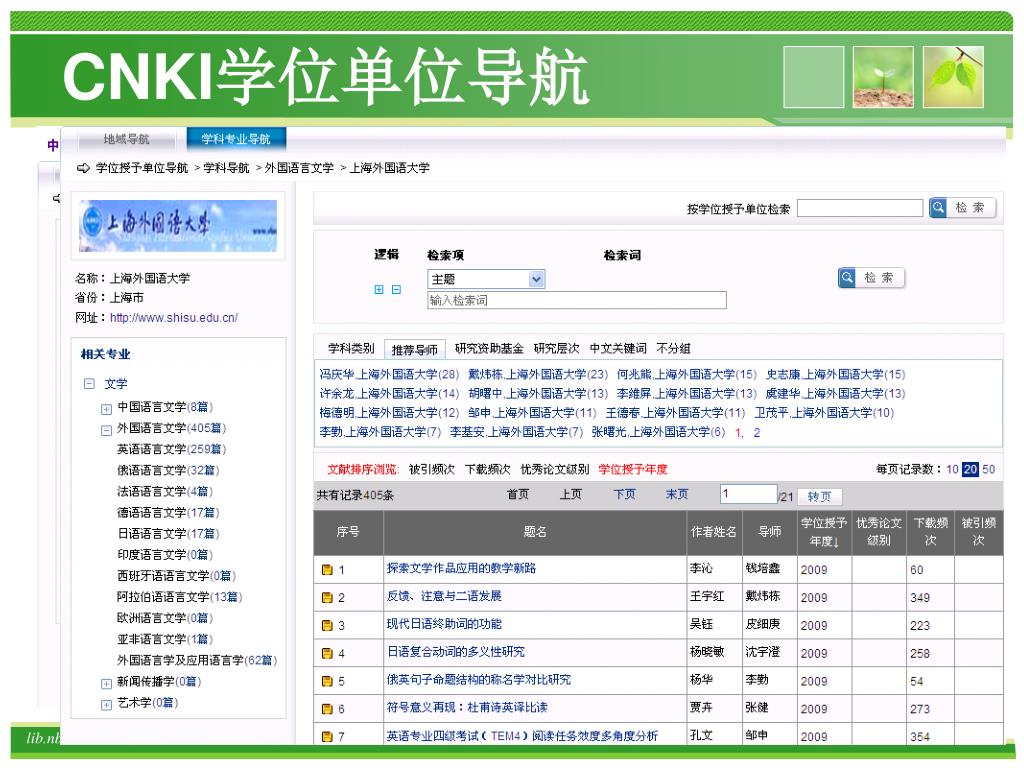This screenshot has height=768, width=1024.
Task: Open the 中文关键词 grouping tab
Action: tap(618, 349)
